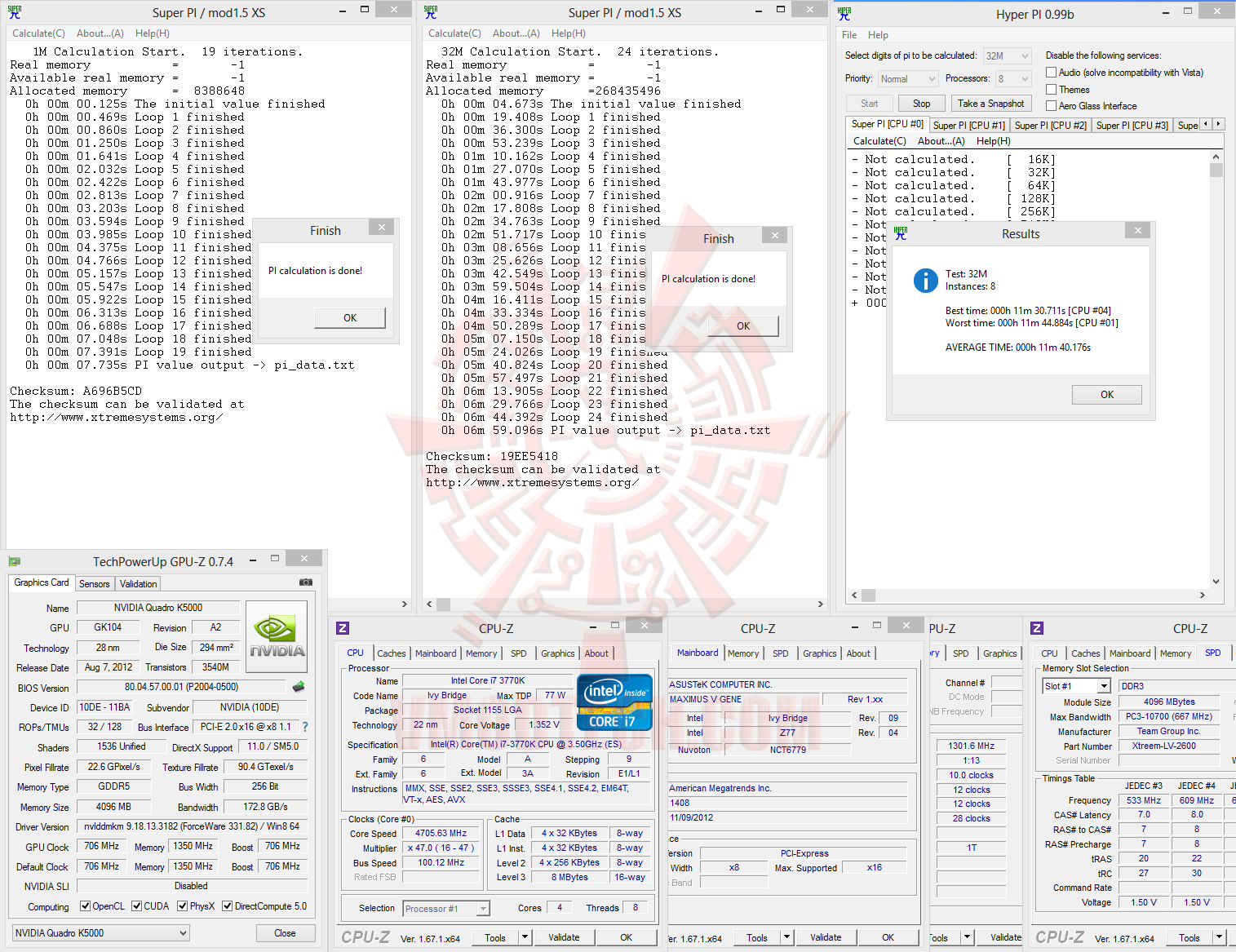Screen dimensions: 1236x952
Task: Click OK in the 1M Finish dialog
Action: pyautogui.click(x=350, y=318)
